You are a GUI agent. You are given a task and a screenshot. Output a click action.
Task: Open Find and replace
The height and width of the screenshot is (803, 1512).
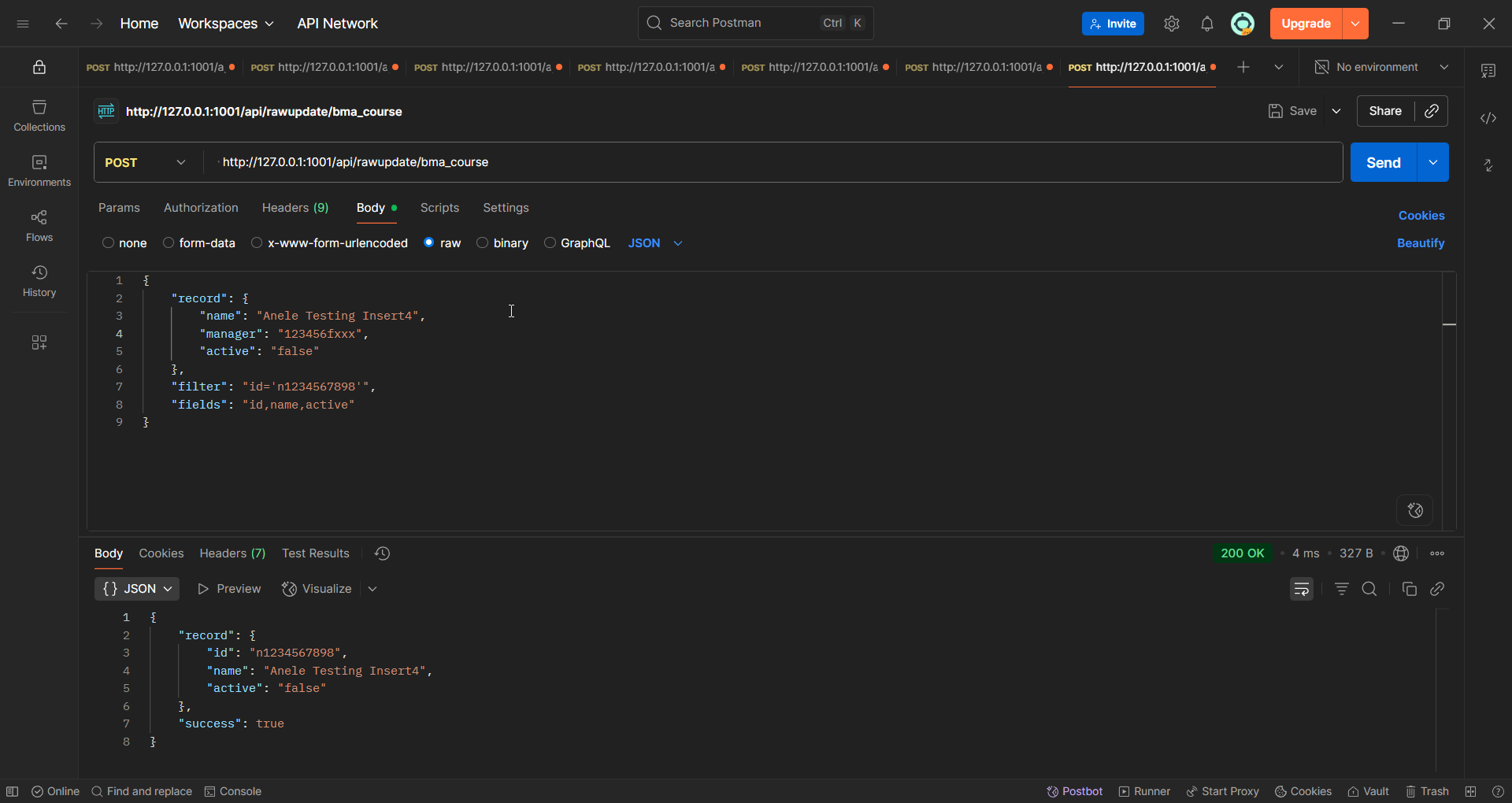coord(142,791)
